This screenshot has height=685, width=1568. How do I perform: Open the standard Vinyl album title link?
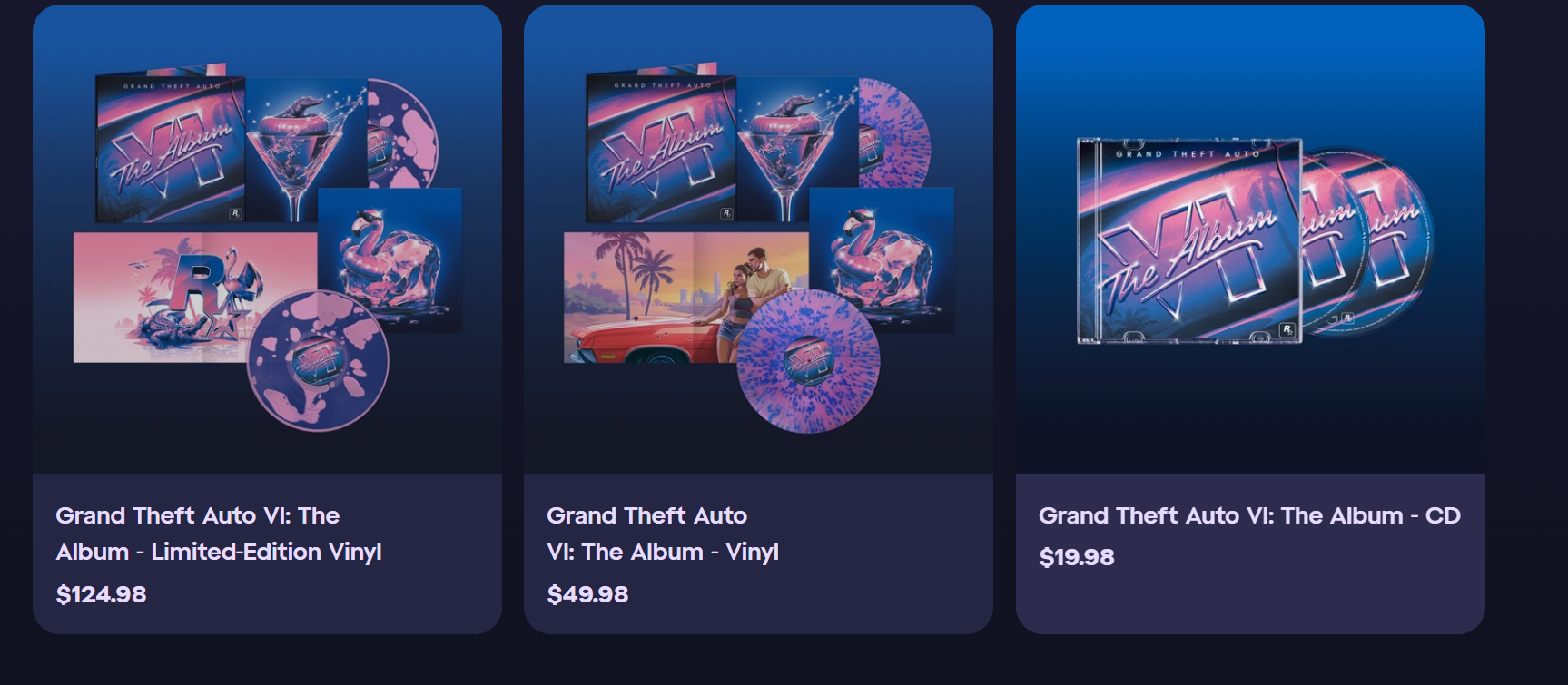click(x=663, y=533)
